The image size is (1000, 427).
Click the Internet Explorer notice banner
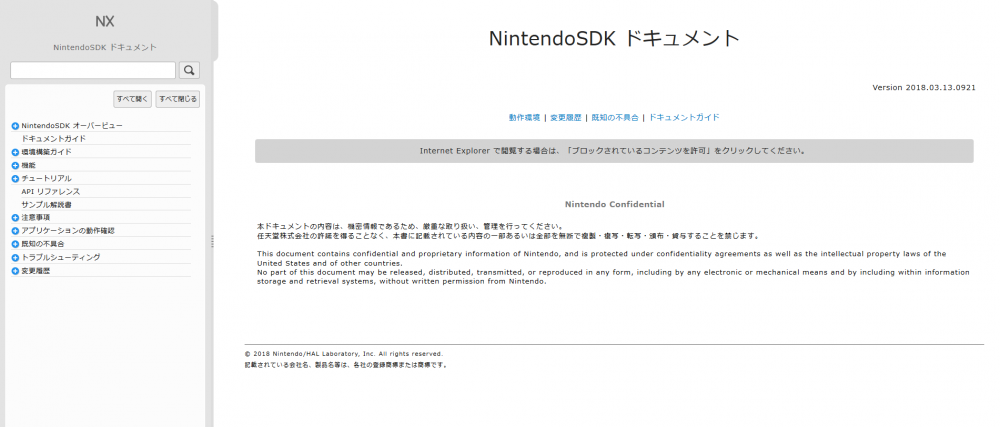click(x=614, y=151)
